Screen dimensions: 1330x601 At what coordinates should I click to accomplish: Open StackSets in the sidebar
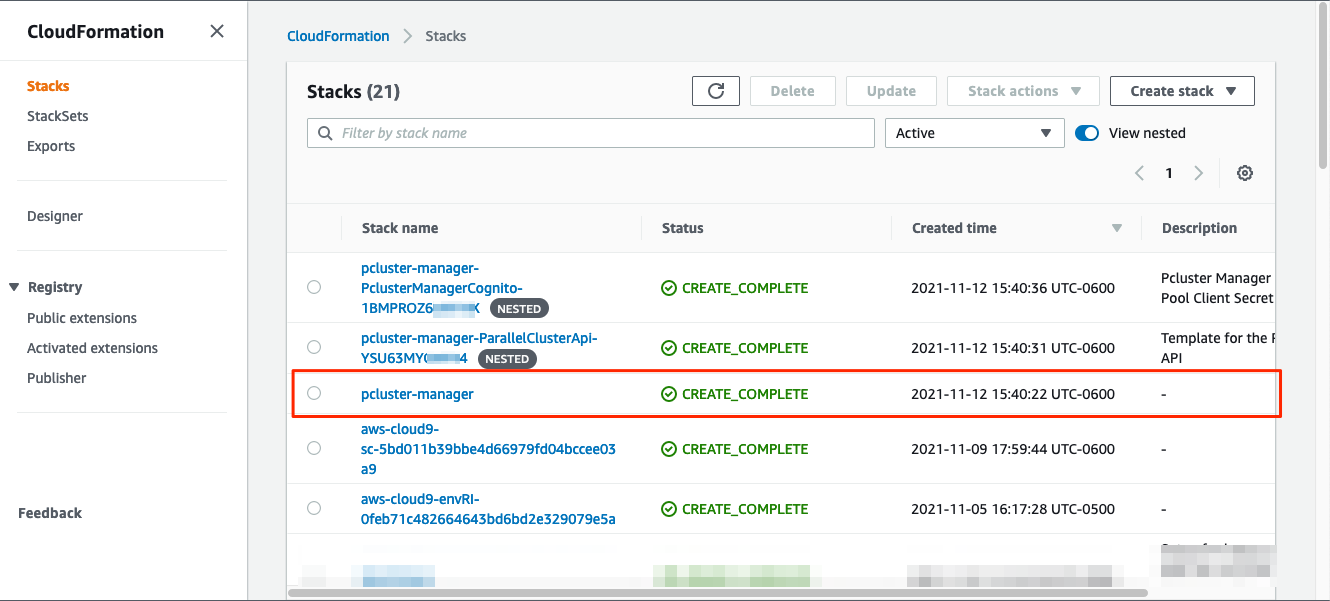tap(58, 116)
